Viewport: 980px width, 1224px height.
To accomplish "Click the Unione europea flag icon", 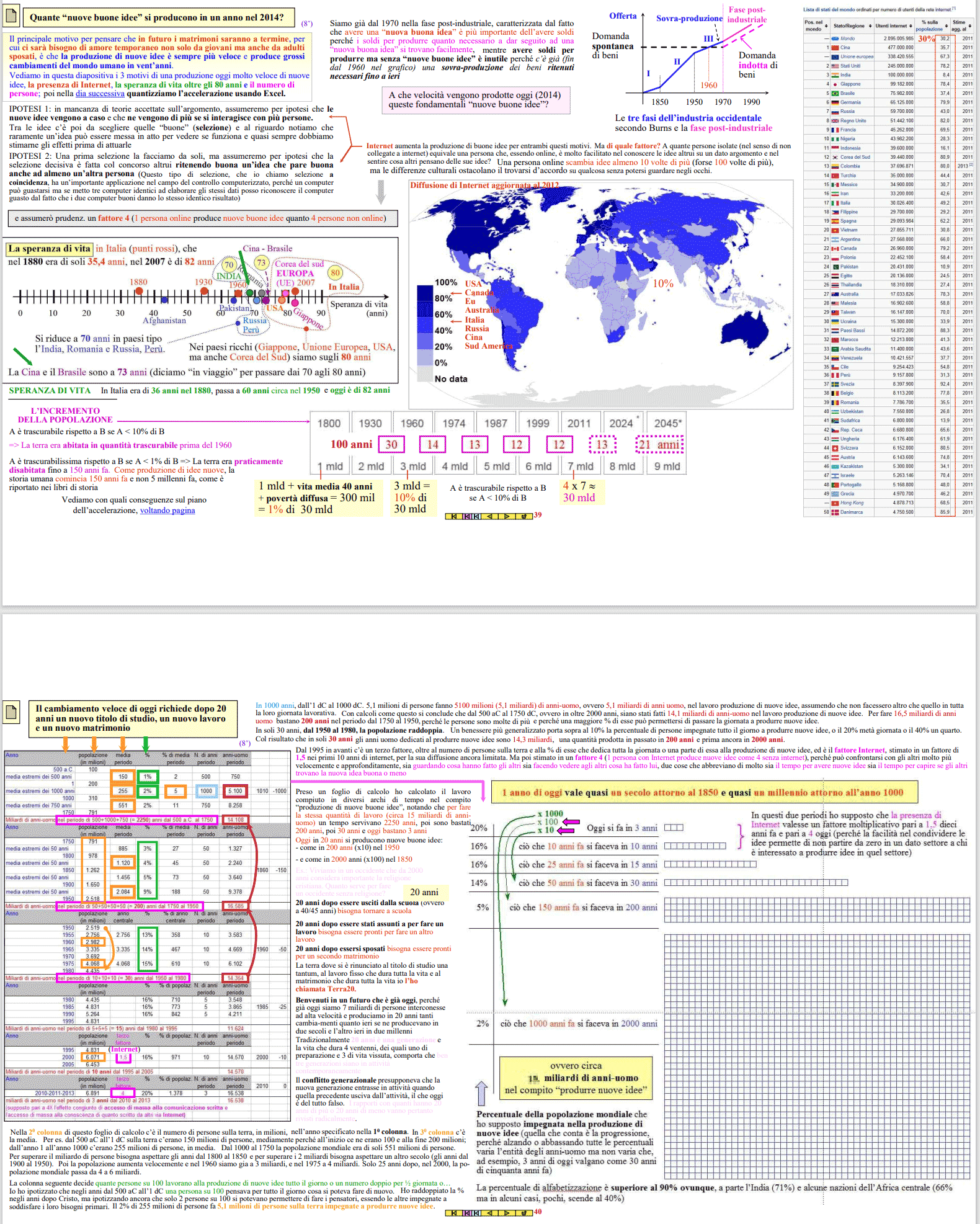I will [x=835, y=56].
